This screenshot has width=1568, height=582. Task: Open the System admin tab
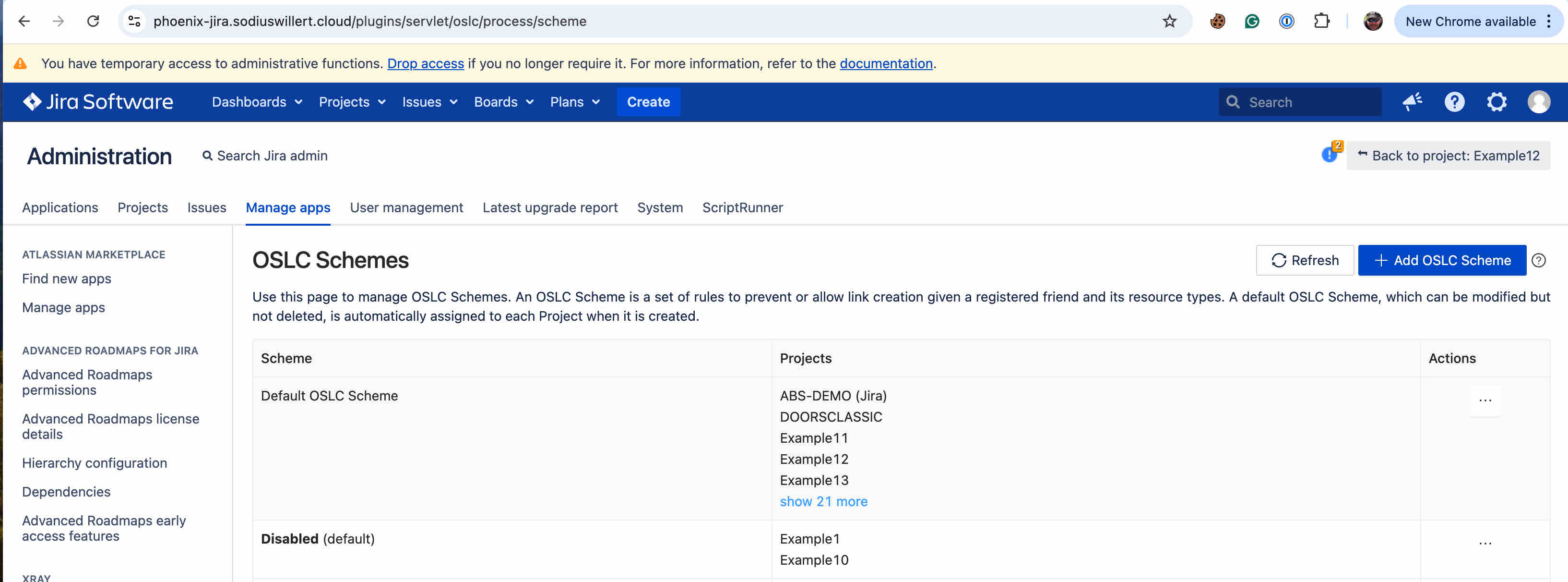(x=660, y=208)
